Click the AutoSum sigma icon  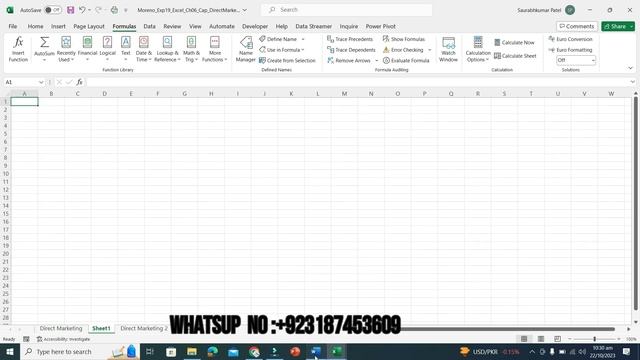(x=44, y=42)
